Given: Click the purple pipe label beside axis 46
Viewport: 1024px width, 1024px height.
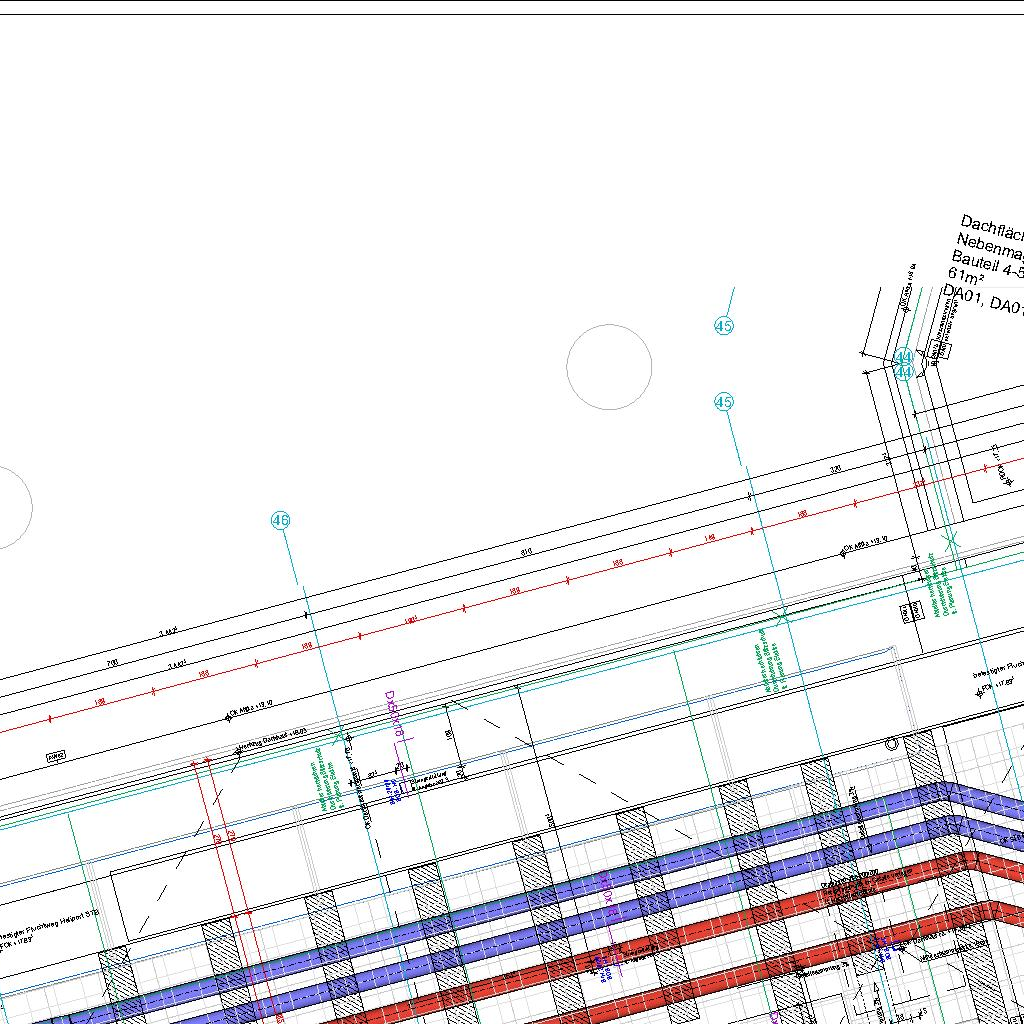Looking at the screenshot, I should 393,714.
